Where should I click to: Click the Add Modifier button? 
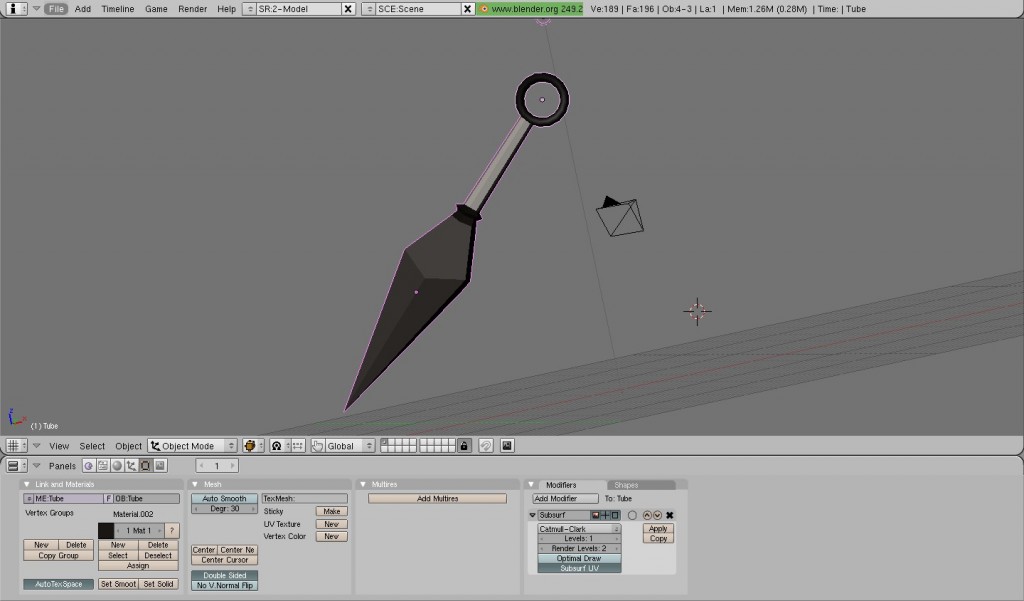[566, 498]
